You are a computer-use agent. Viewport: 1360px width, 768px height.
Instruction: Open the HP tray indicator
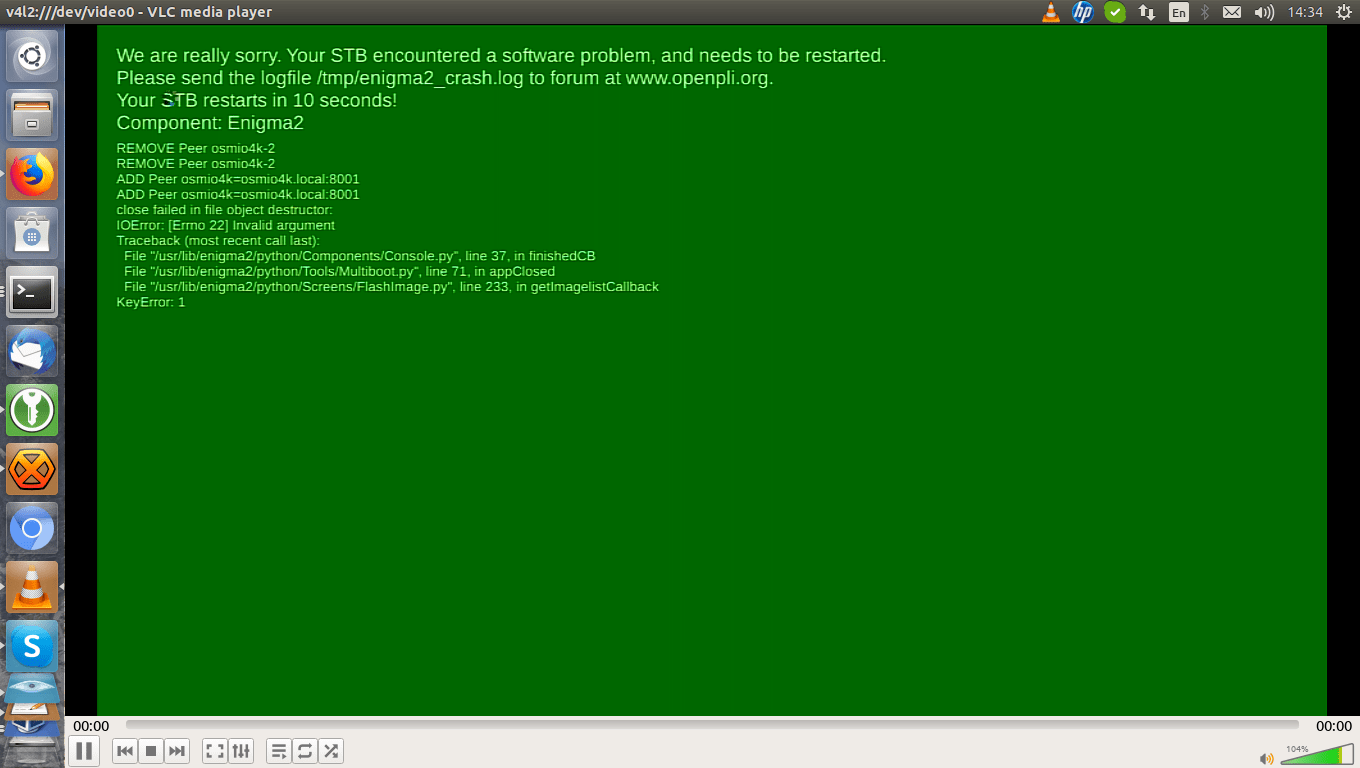pyautogui.click(x=1082, y=12)
